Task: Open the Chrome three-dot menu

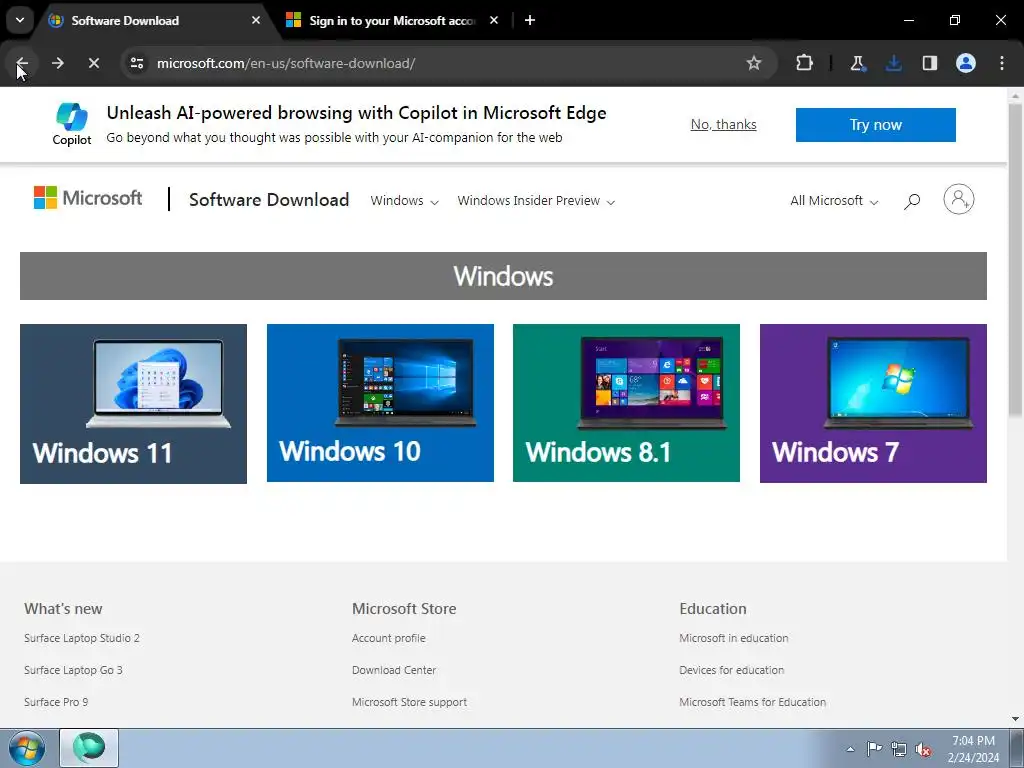Action: pyautogui.click(x=1002, y=63)
